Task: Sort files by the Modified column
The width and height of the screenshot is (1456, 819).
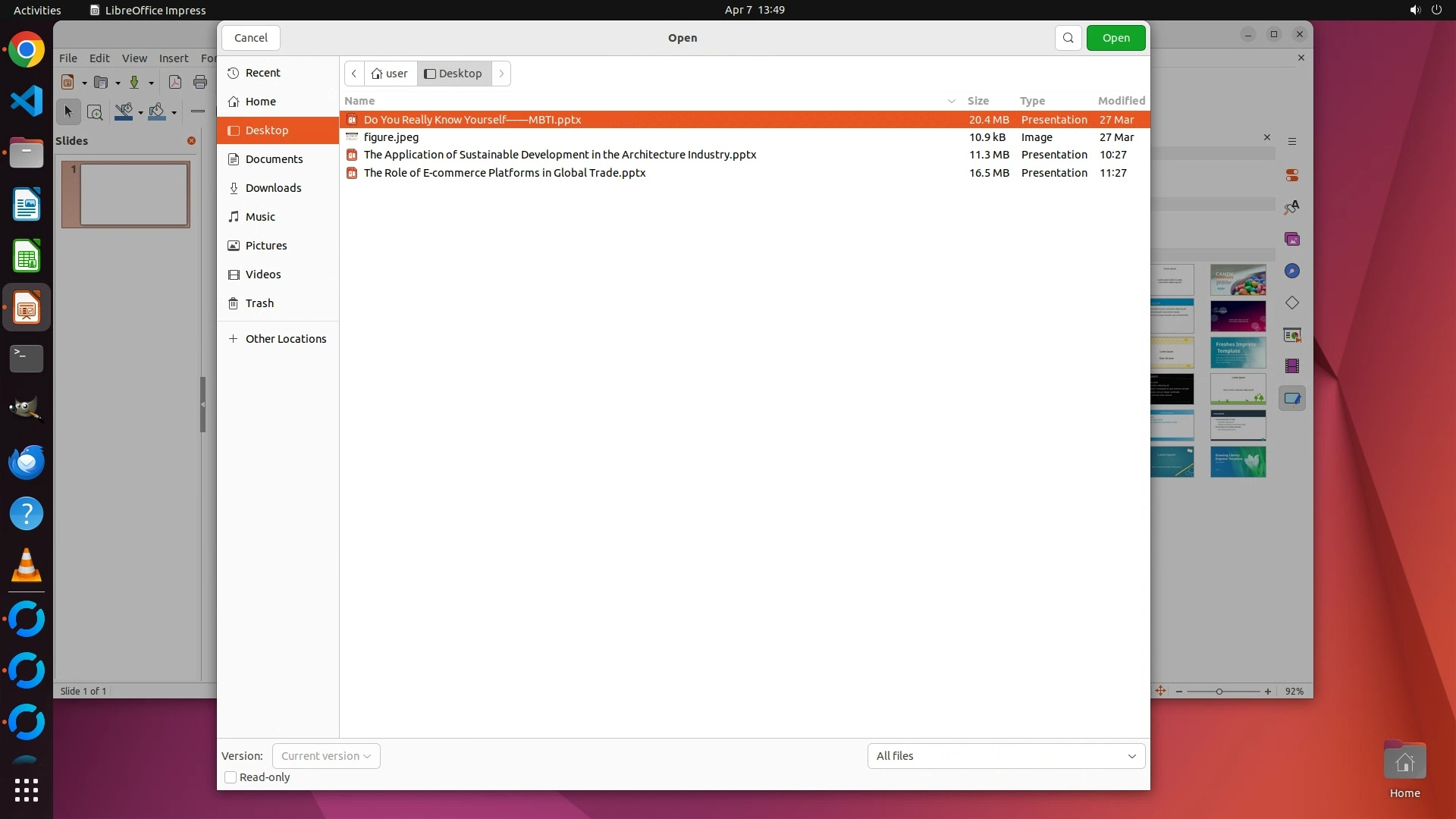Action: click(1121, 101)
